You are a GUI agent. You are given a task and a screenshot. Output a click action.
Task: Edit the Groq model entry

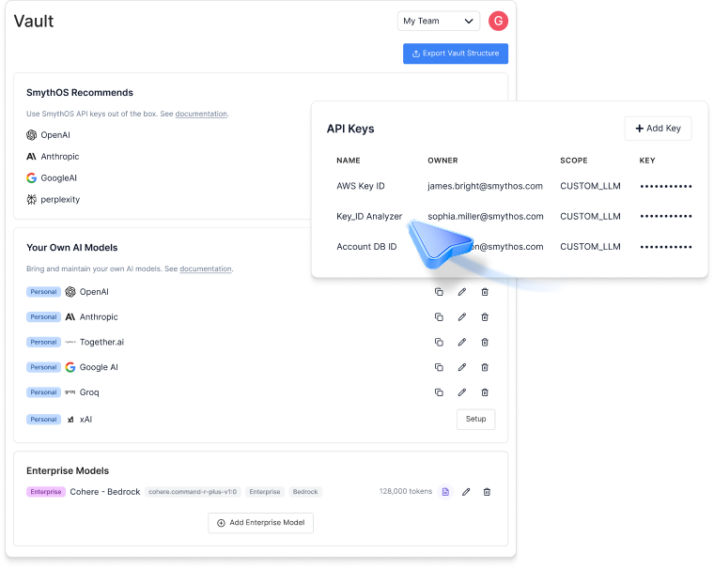click(462, 392)
